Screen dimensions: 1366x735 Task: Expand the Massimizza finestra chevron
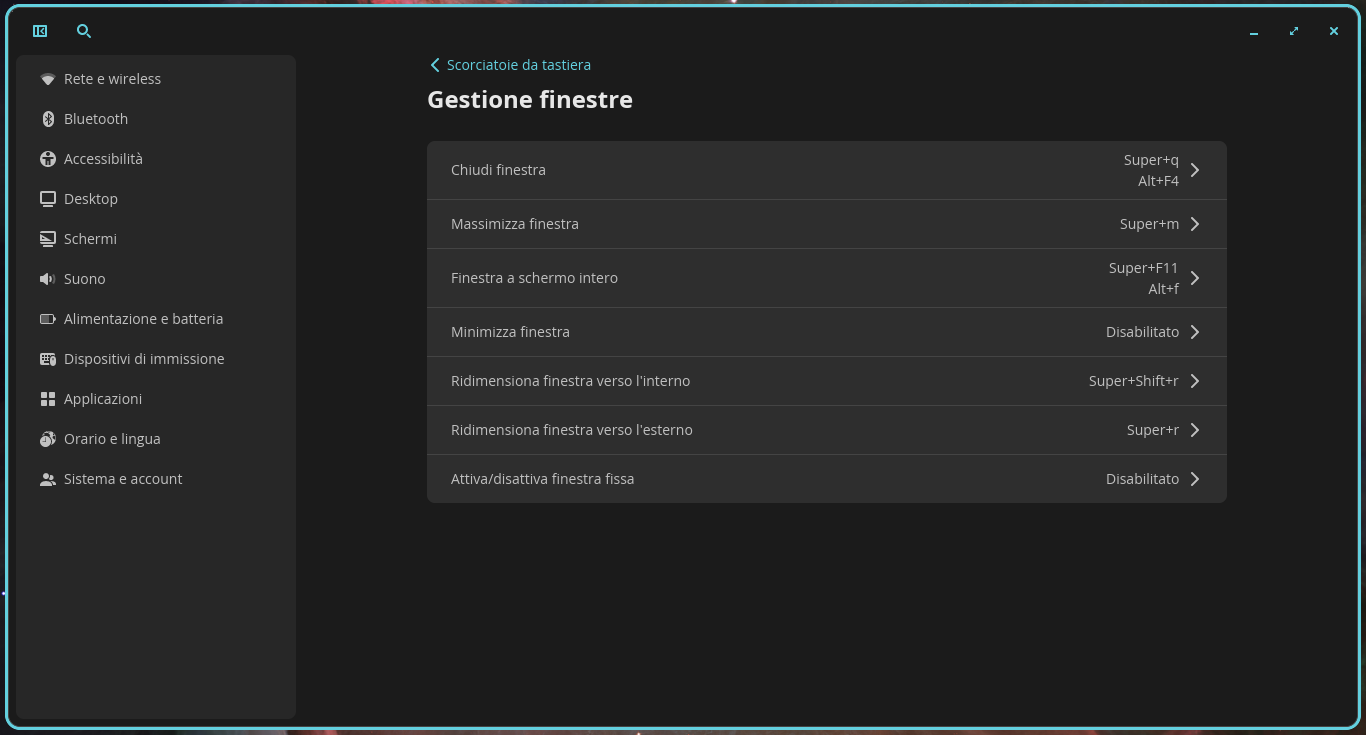click(x=1195, y=224)
